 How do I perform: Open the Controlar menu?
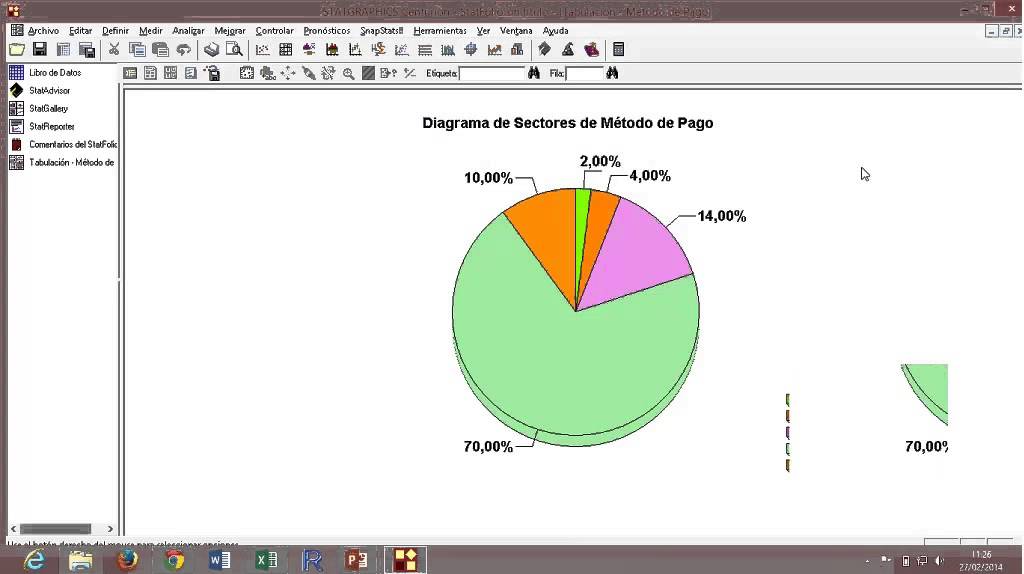(x=274, y=31)
